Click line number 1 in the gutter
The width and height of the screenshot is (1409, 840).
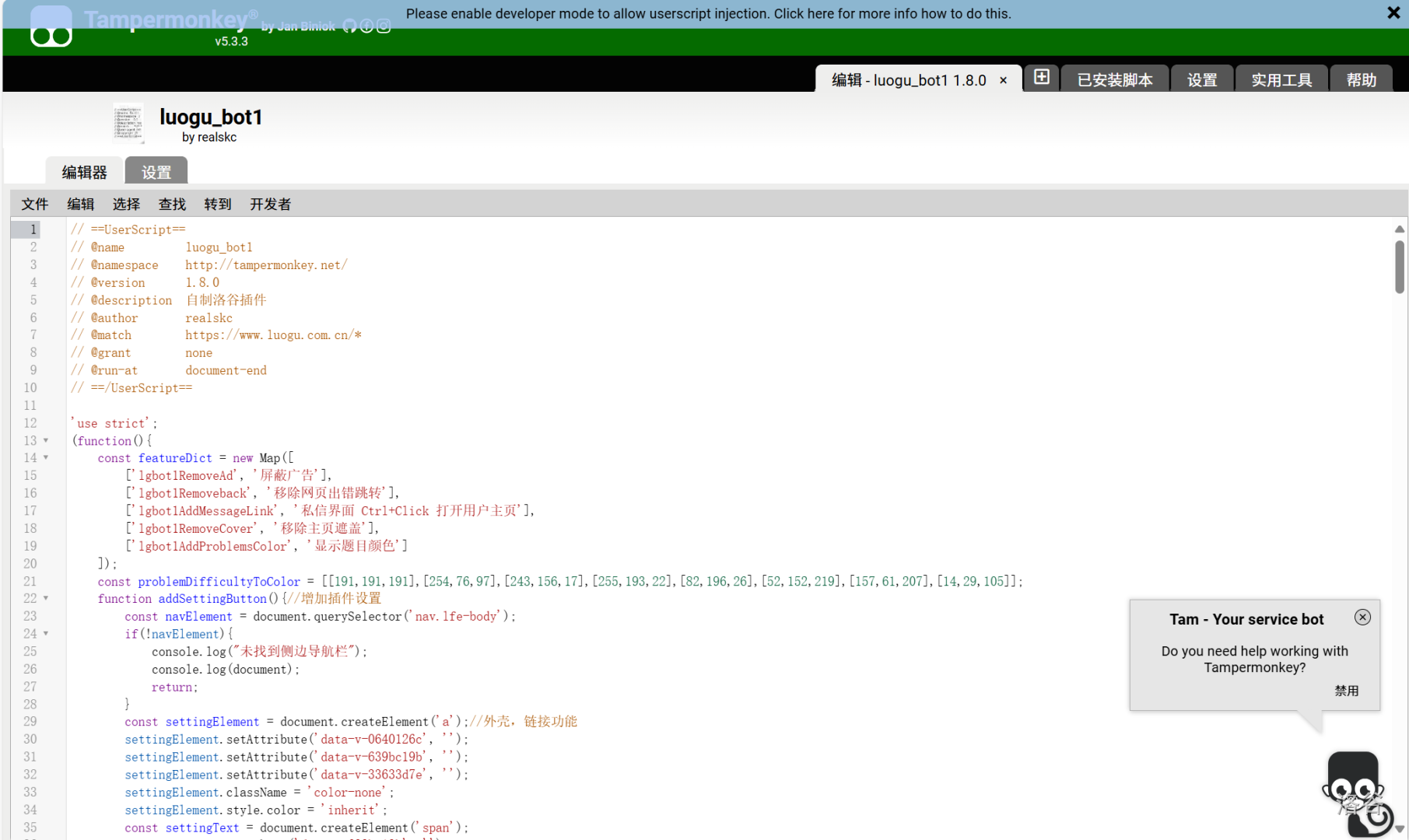33,229
